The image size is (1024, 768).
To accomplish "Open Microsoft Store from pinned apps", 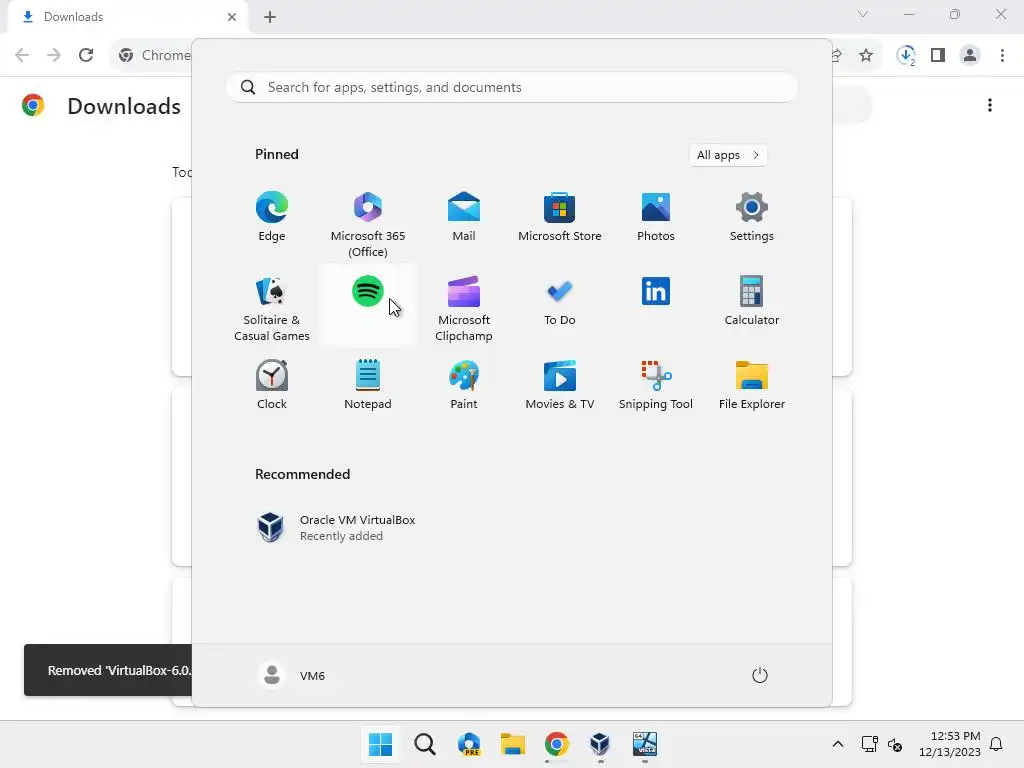I will (560, 218).
